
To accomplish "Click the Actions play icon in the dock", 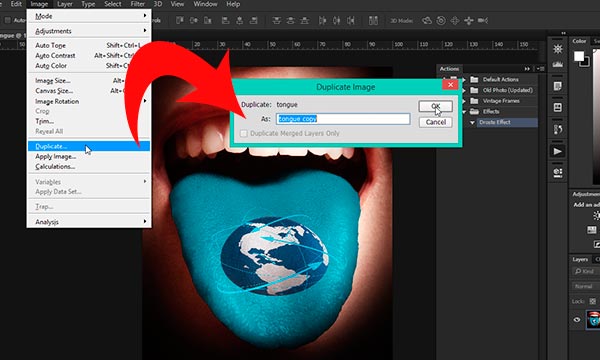I will [x=558, y=151].
